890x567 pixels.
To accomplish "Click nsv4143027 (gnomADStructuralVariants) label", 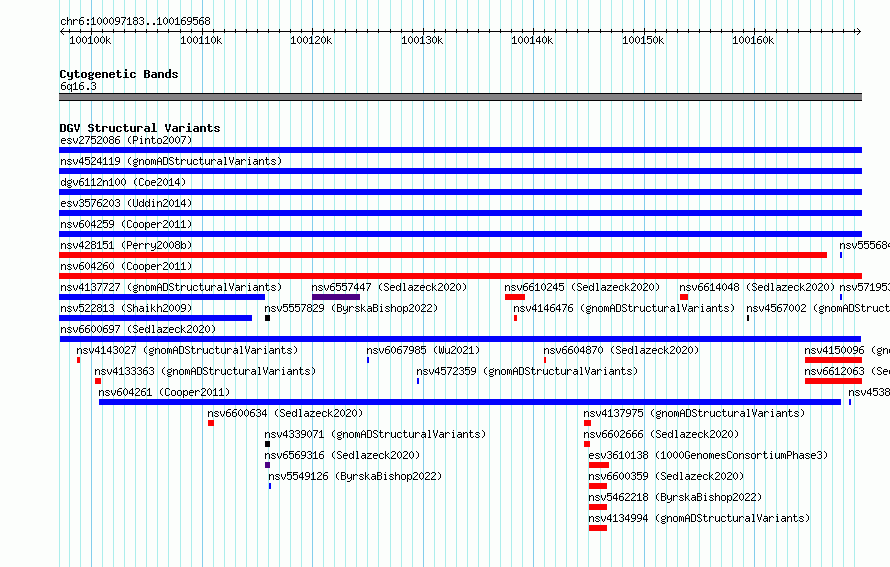I will (x=187, y=350).
